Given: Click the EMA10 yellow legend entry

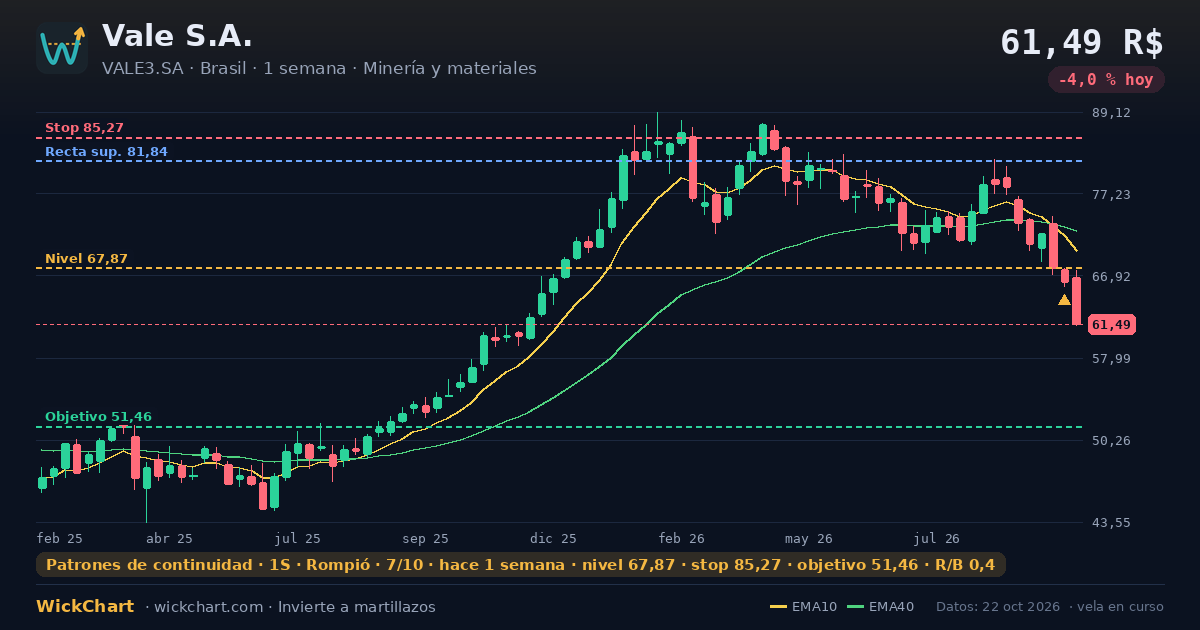Looking at the screenshot, I should 804,607.
